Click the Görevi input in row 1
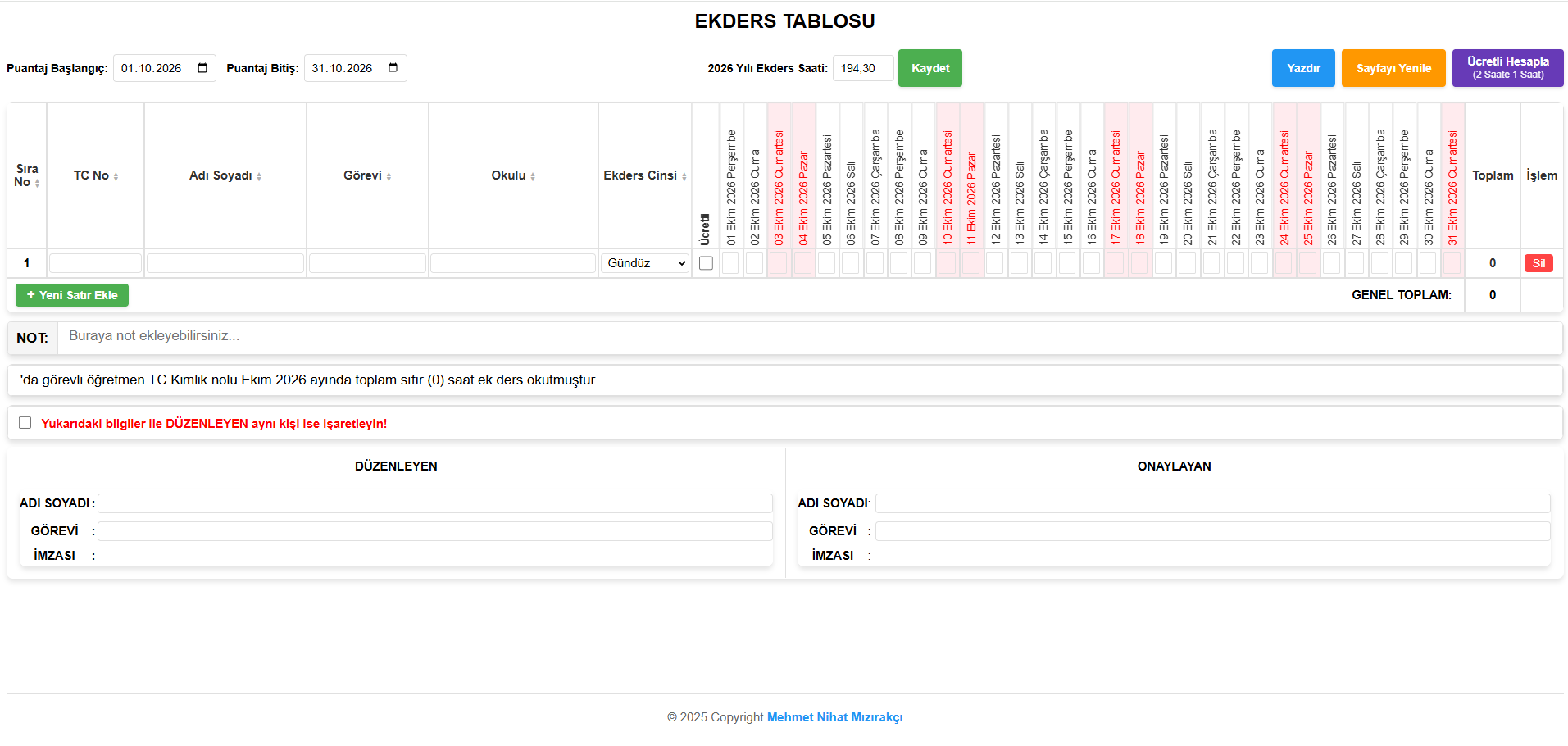The height and width of the screenshot is (746, 1568). (367, 263)
